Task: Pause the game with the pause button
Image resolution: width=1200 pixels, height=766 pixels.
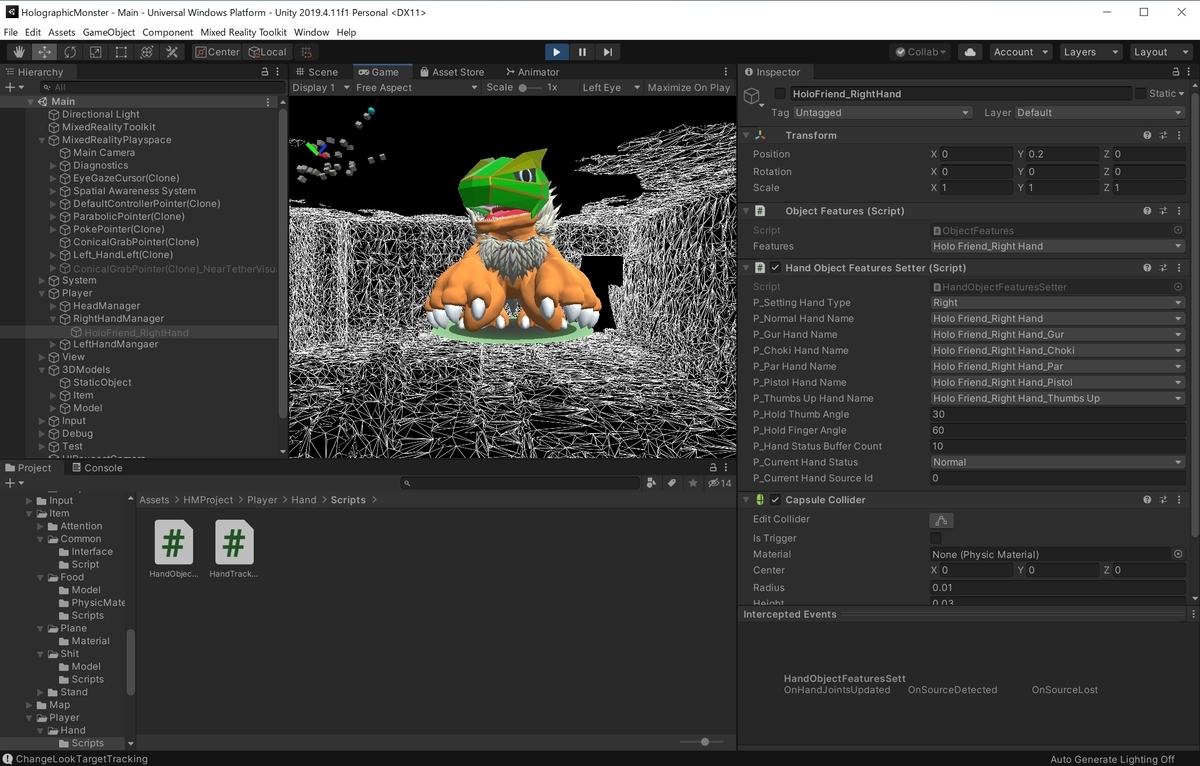Action: [x=582, y=52]
